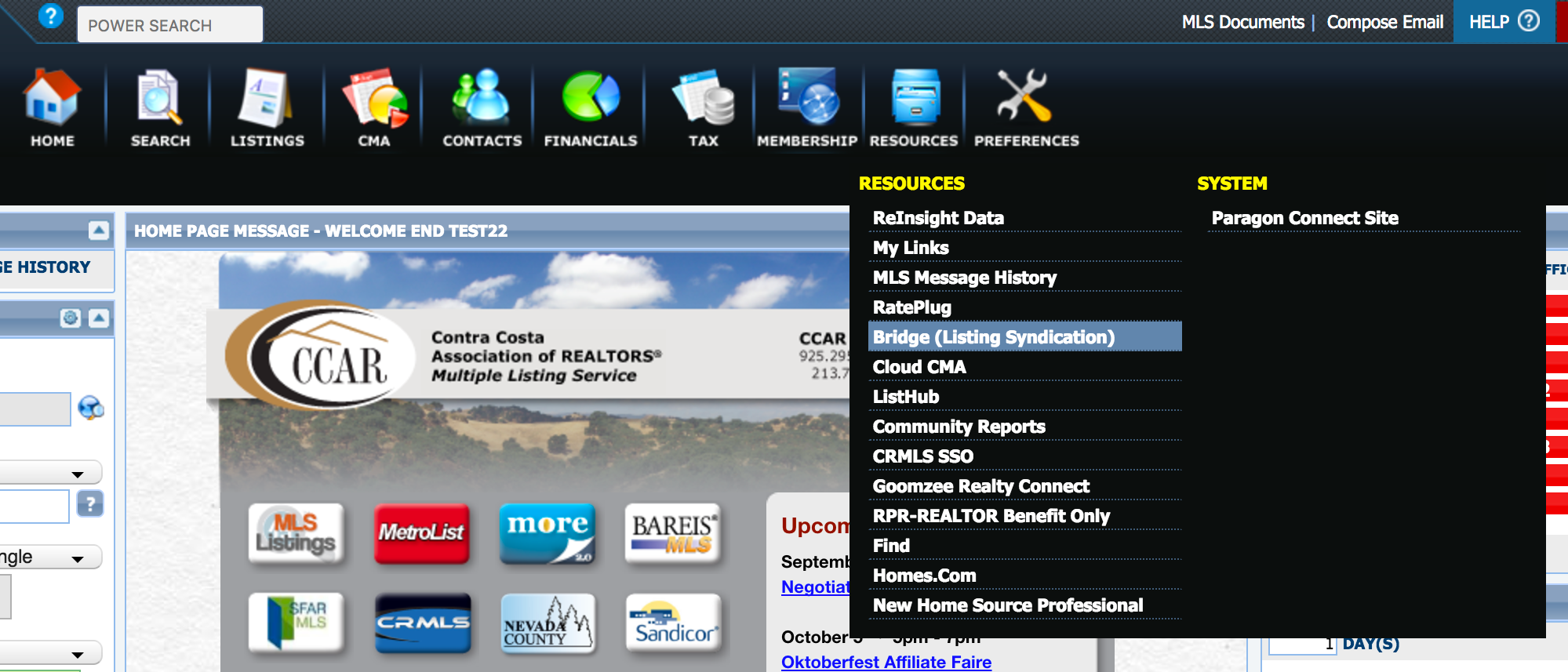Click the SFAR MLS logo tile
1568x672 pixels.
[x=296, y=623]
